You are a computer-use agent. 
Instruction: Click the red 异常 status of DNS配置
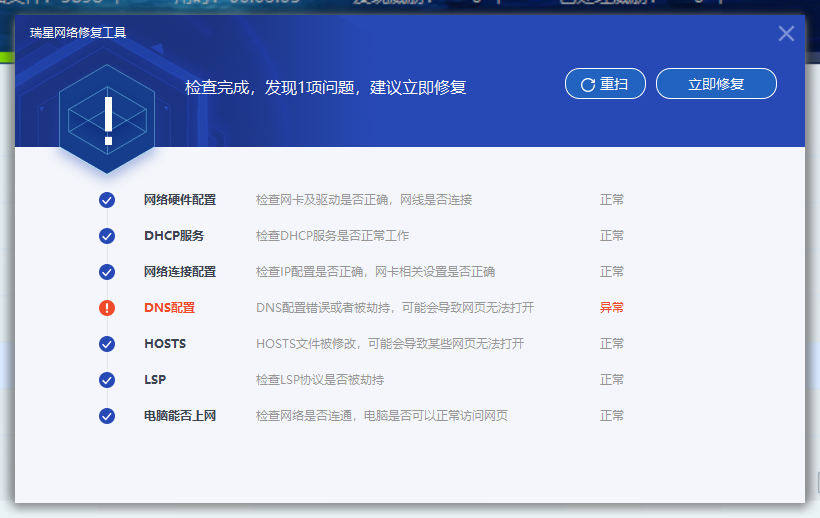tap(612, 308)
